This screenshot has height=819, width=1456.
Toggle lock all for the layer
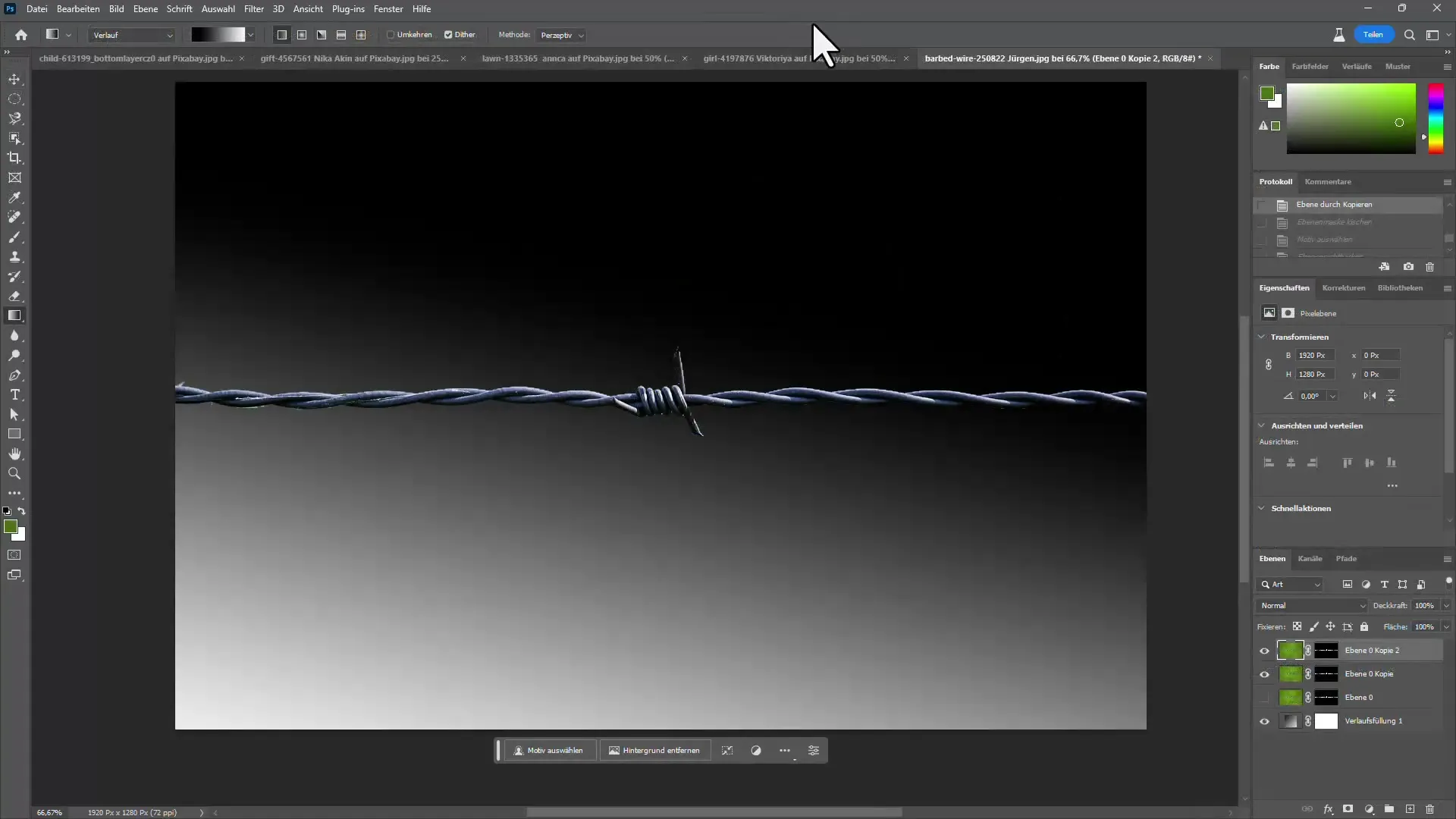[1364, 627]
